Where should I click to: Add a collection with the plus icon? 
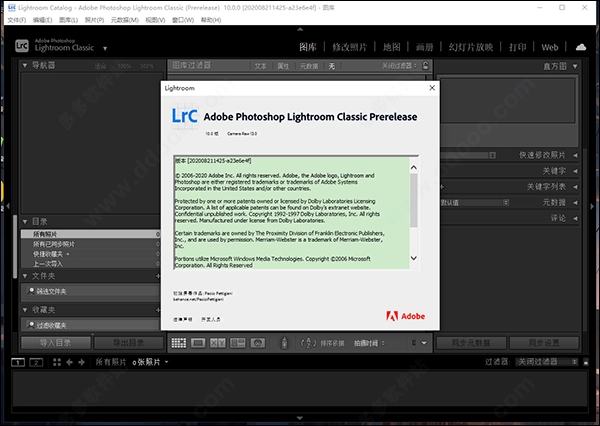[x=157, y=310]
